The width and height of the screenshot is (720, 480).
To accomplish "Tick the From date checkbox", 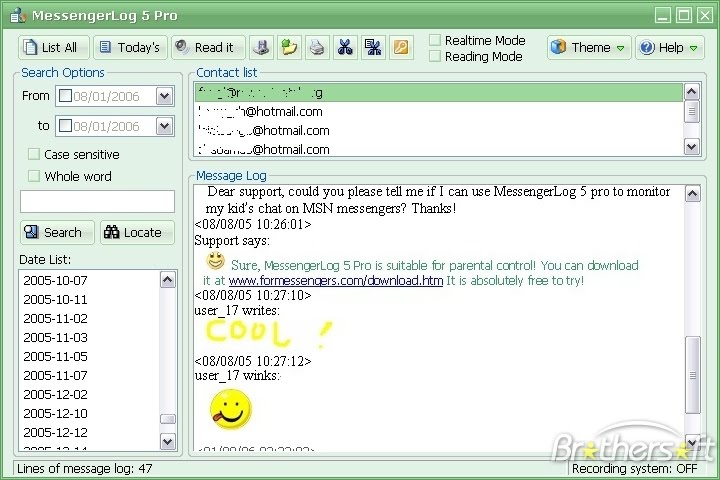I will pos(66,96).
